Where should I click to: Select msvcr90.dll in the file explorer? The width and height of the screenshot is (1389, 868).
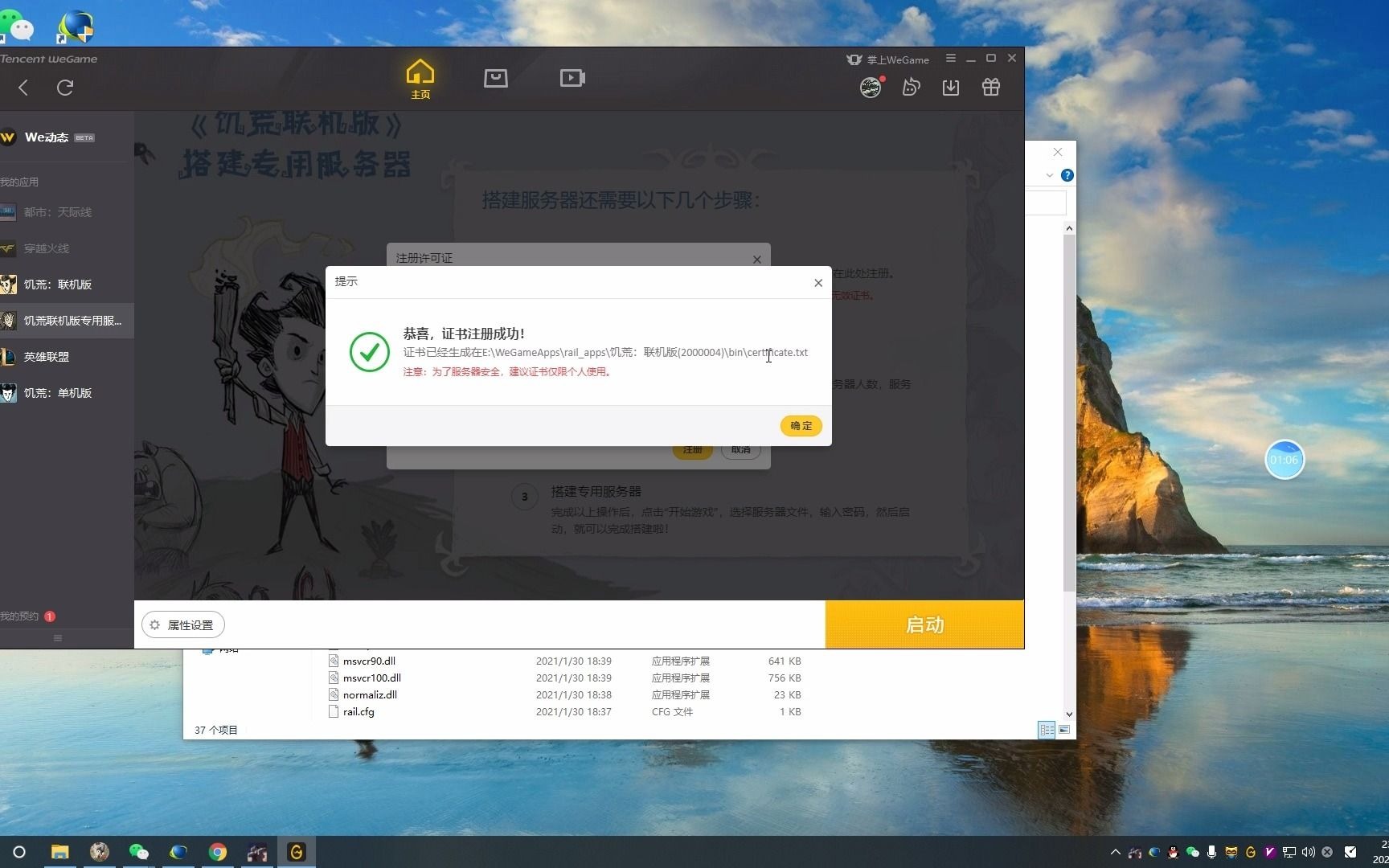click(x=369, y=661)
